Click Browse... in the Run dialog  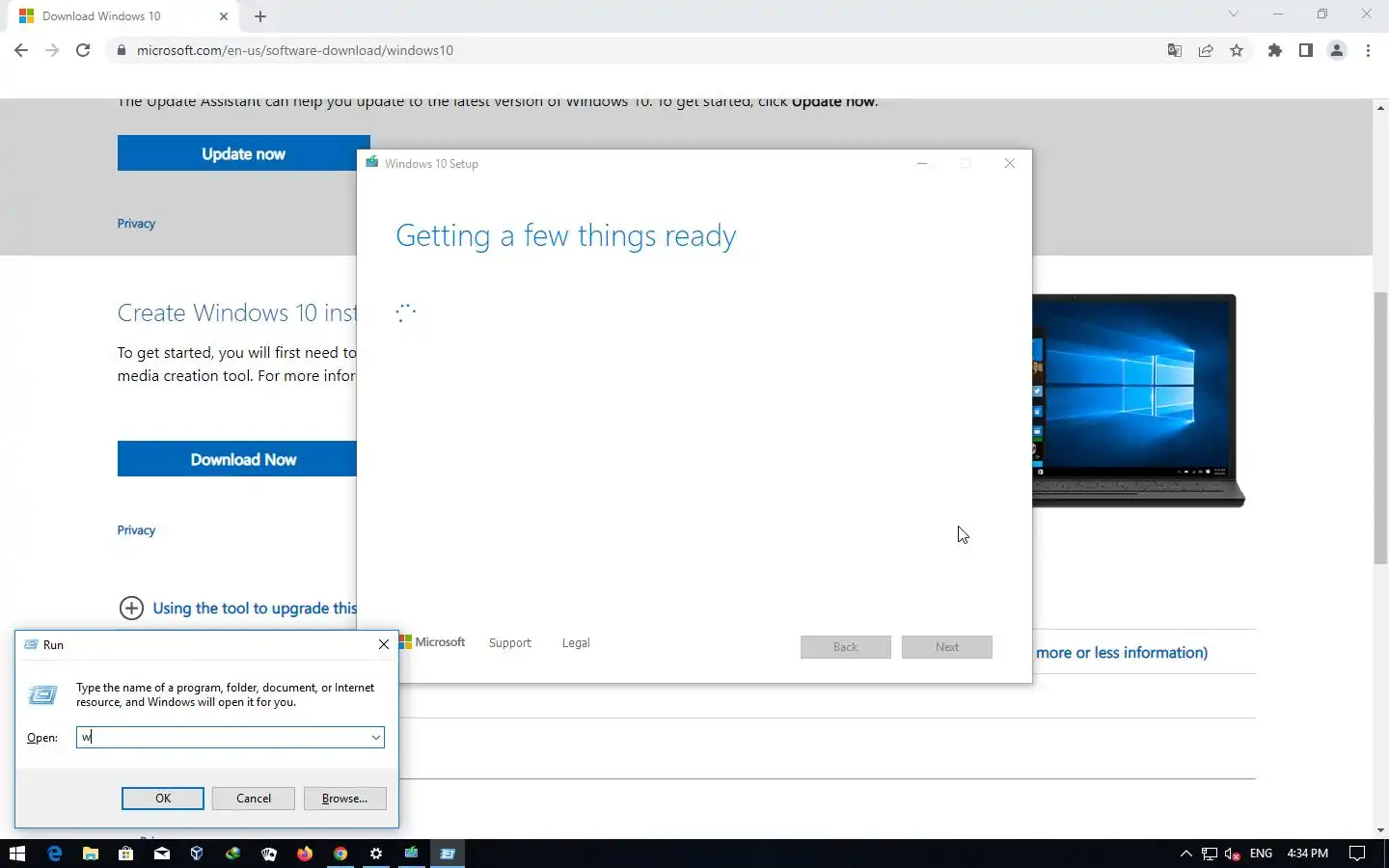344,799
